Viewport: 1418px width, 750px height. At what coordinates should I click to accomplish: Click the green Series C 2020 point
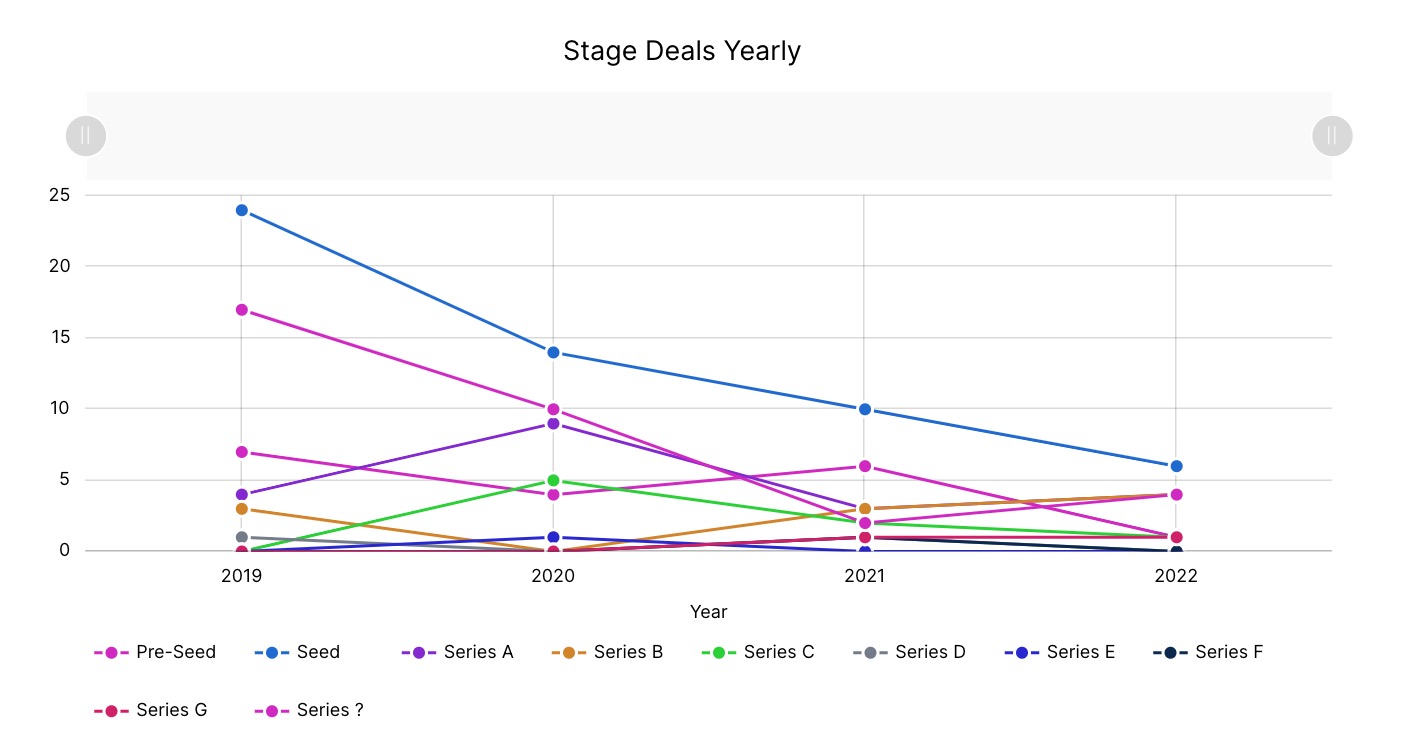553,480
